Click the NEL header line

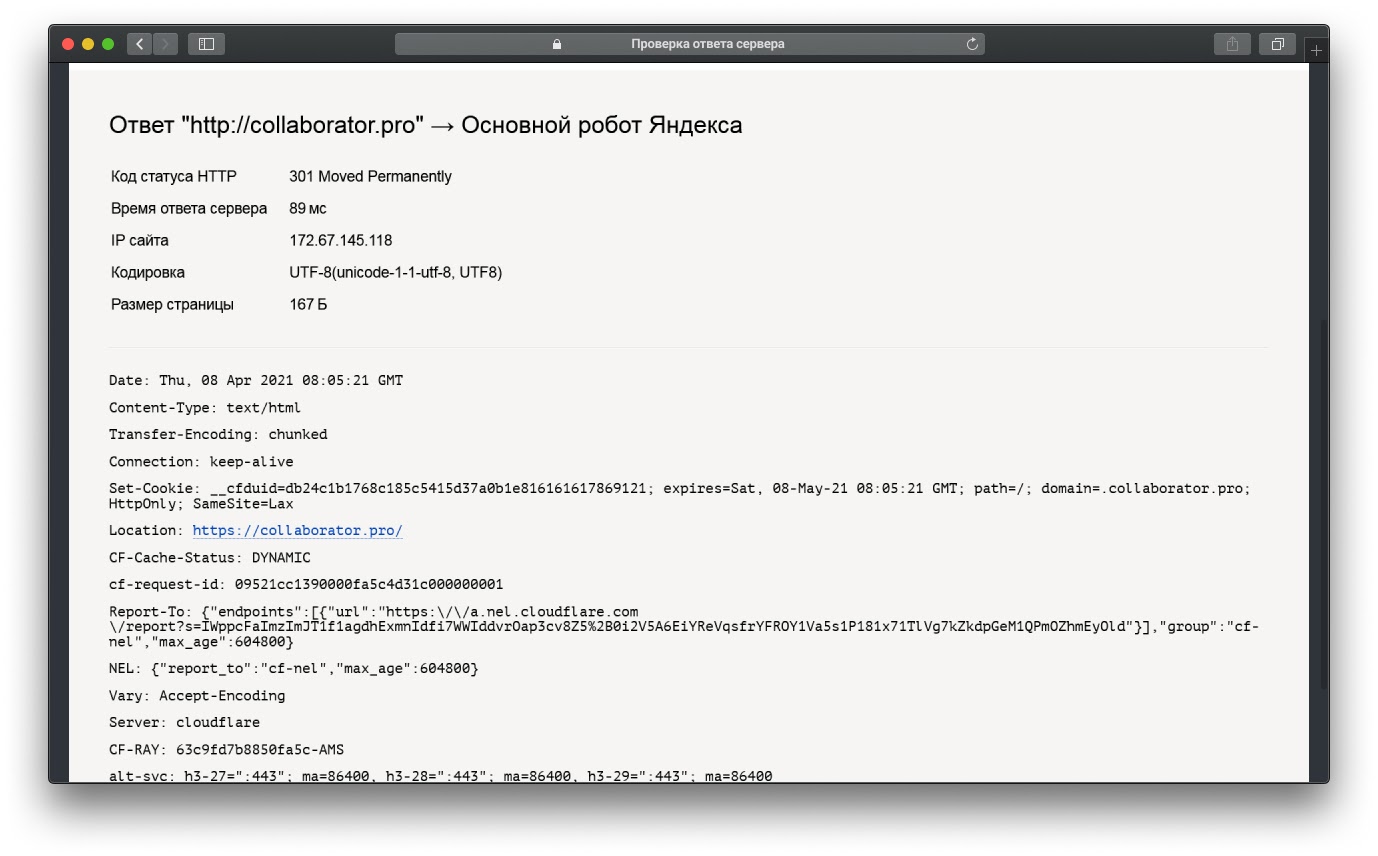click(x=293, y=668)
